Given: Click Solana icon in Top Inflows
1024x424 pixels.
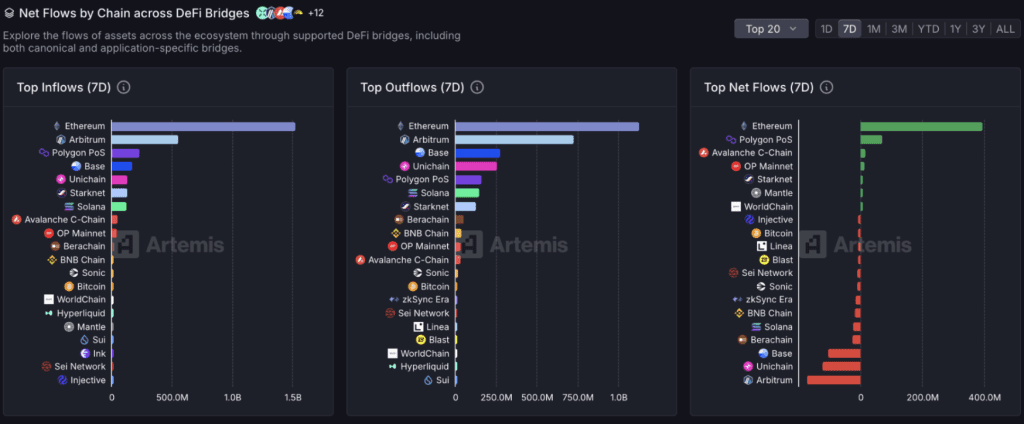Looking at the screenshot, I should [x=68, y=206].
